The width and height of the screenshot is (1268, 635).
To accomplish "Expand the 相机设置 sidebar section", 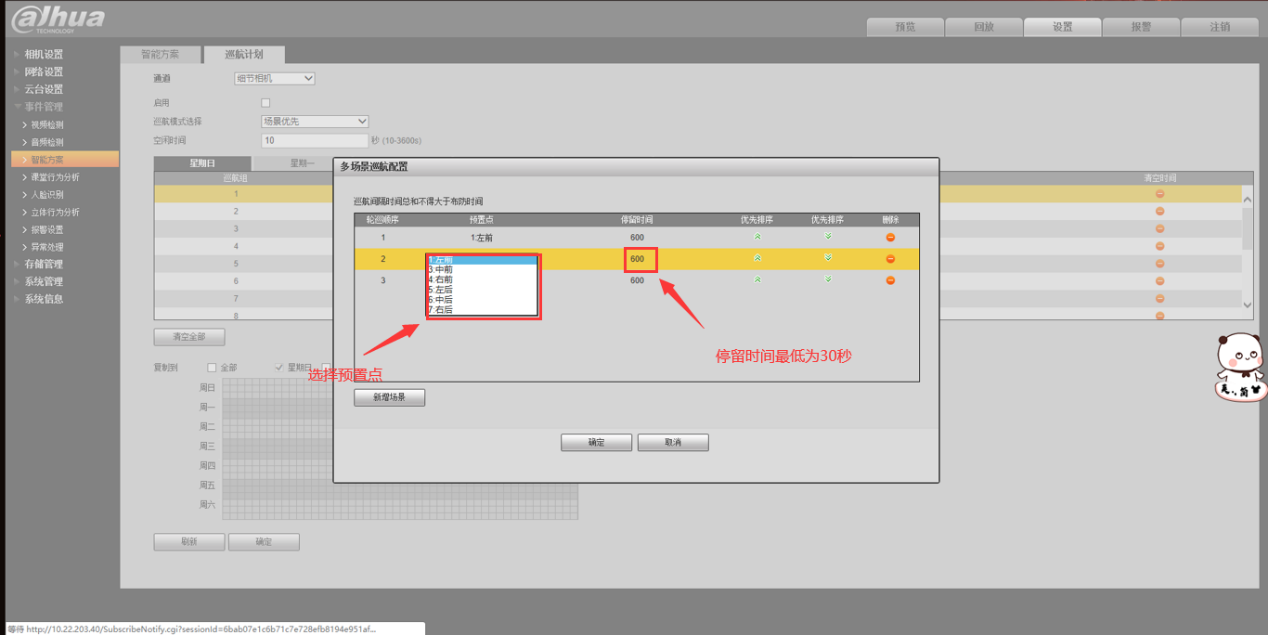I will (43, 54).
